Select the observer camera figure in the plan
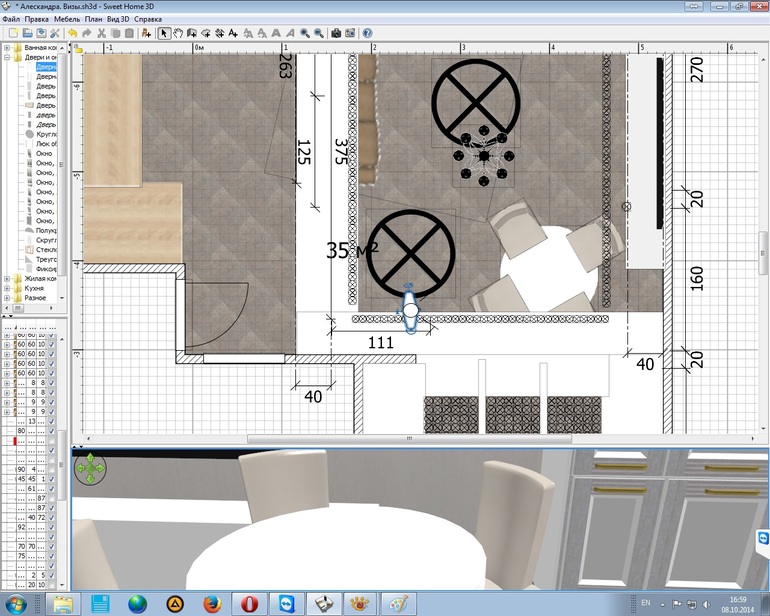Viewport: 770px width, 616px height. pos(410,309)
